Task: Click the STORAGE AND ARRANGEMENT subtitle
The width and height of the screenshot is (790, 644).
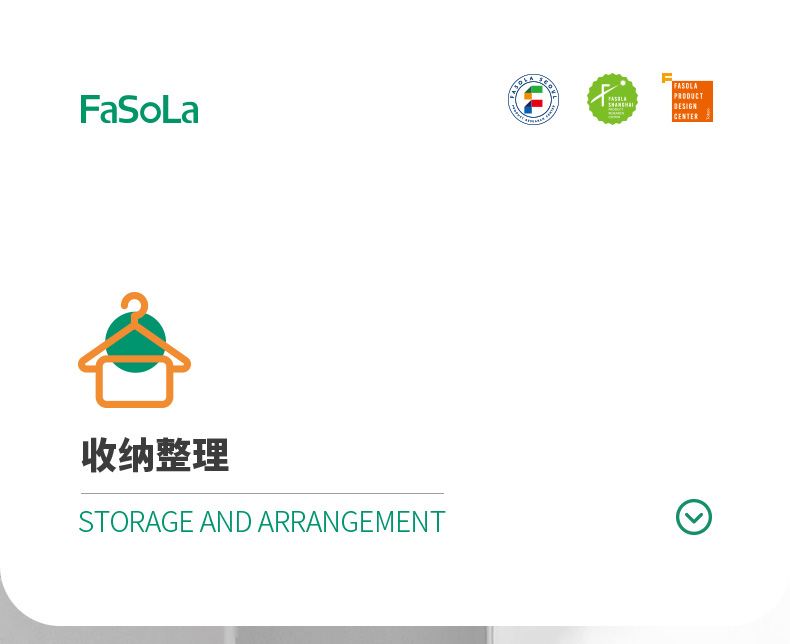Action: click(262, 522)
